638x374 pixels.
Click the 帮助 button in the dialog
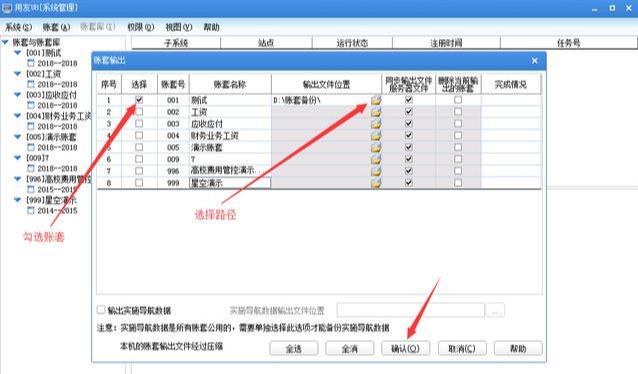pyautogui.click(x=518, y=349)
